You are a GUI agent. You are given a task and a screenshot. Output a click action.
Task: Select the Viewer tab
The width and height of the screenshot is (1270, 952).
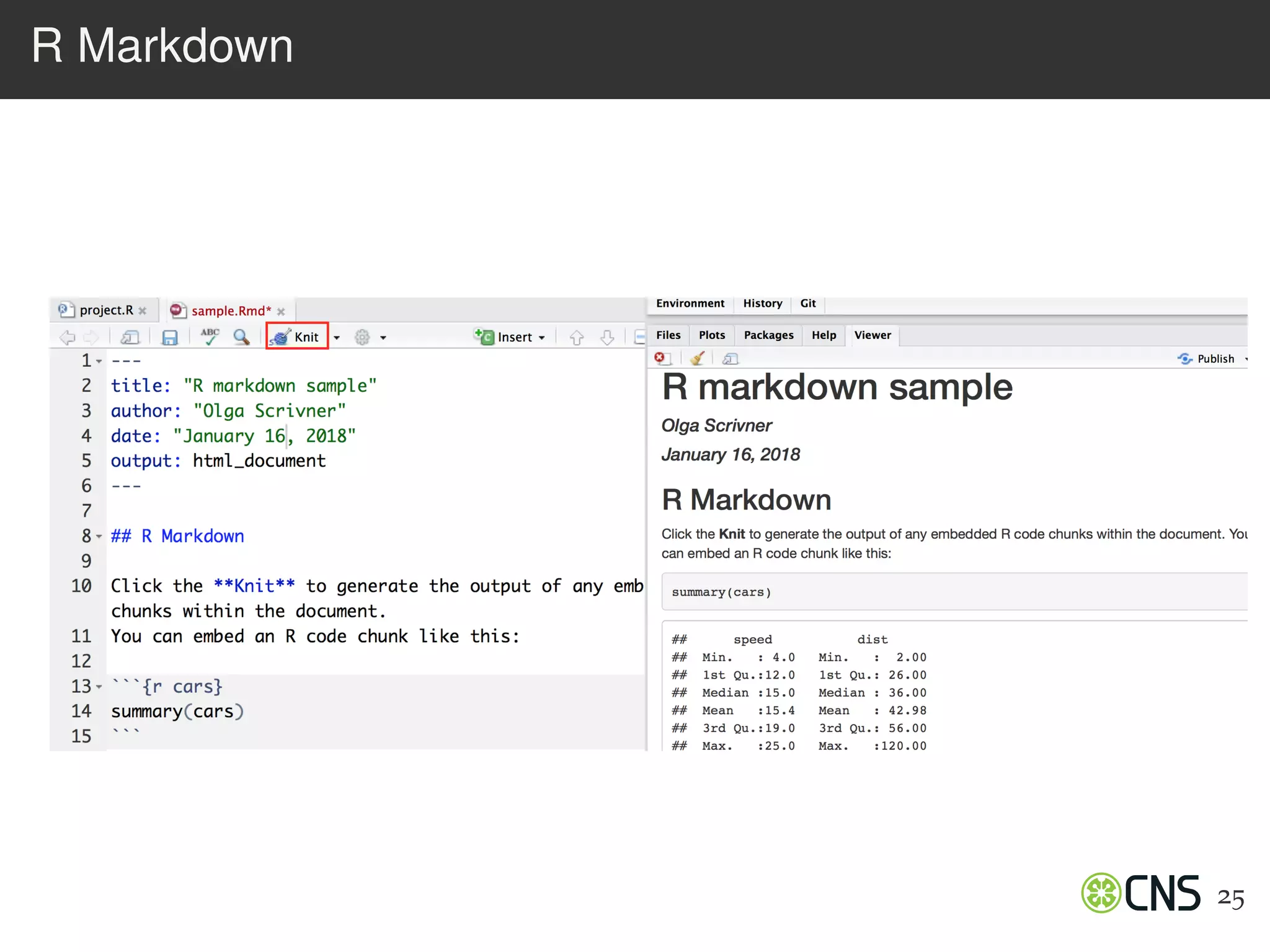(x=872, y=335)
